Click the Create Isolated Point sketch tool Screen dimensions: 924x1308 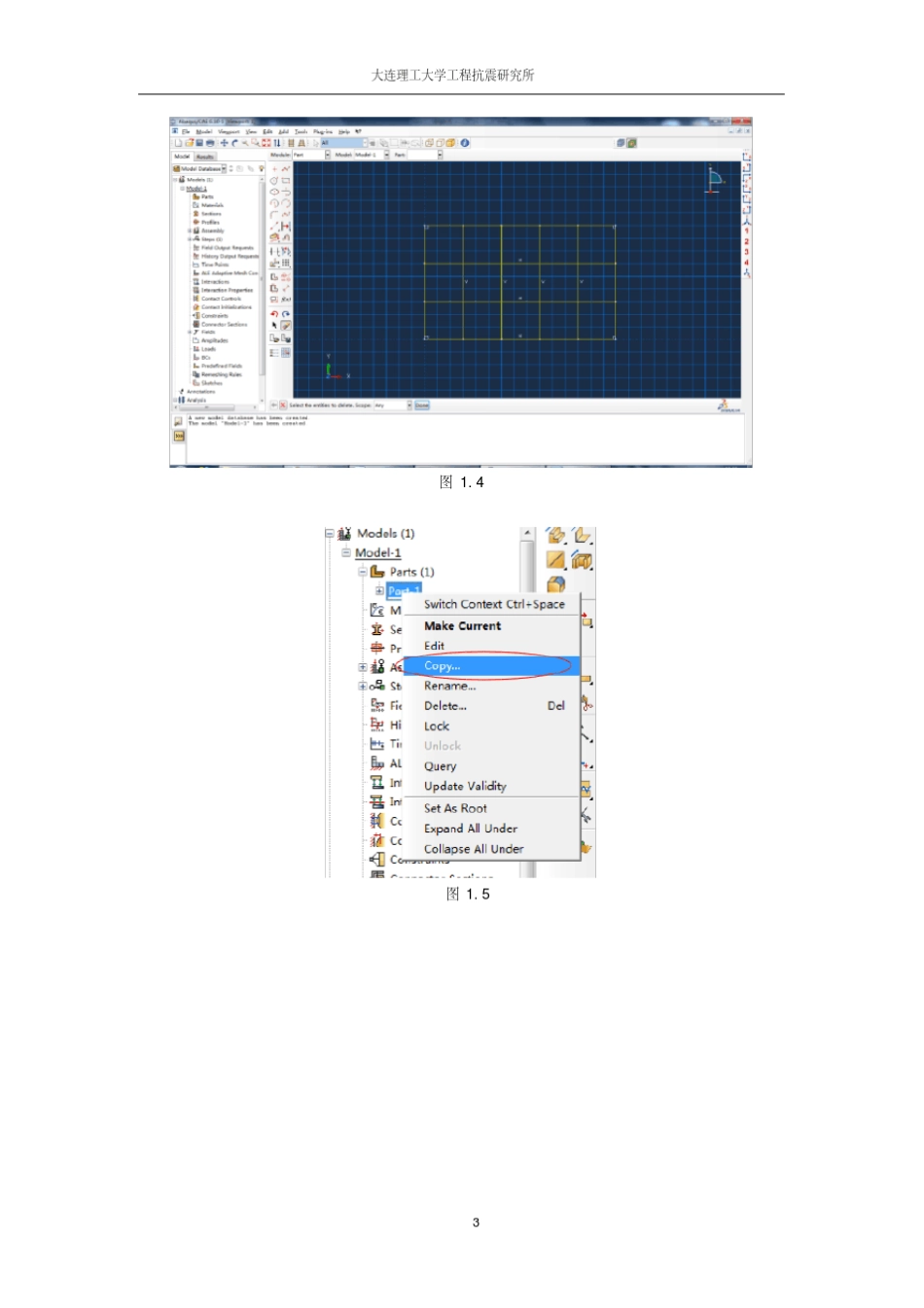[274, 169]
